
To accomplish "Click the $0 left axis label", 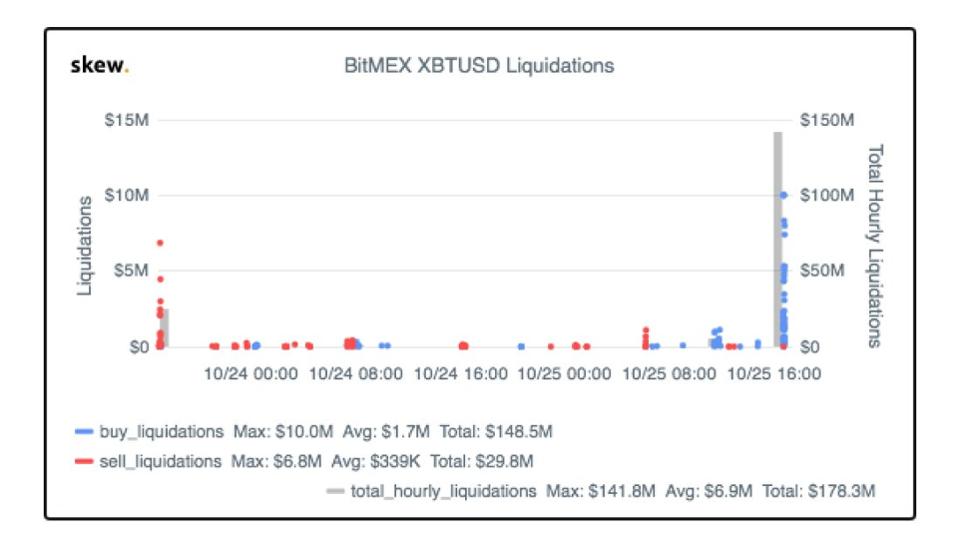I will 139,347.
